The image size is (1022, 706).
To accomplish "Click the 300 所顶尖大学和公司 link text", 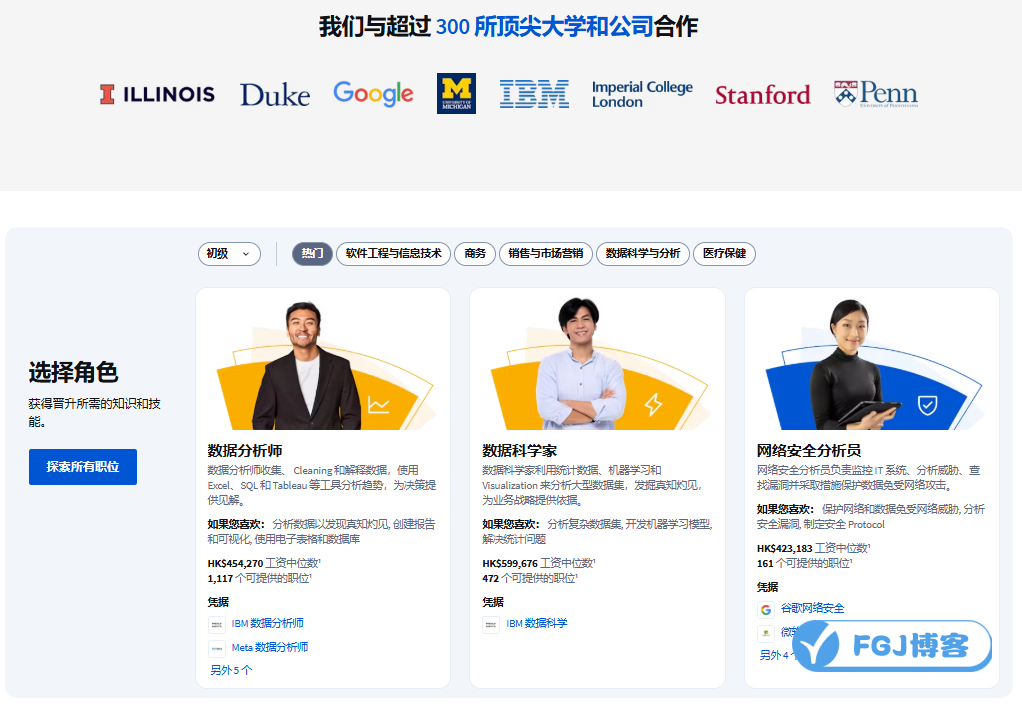I will 544,27.
